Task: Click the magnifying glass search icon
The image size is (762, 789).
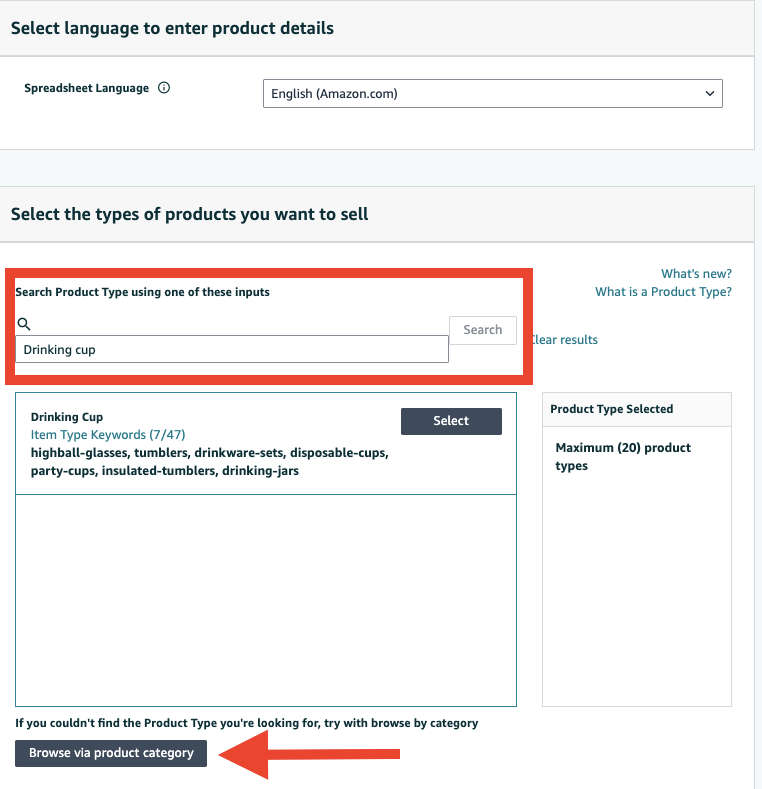Action: (x=25, y=324)
